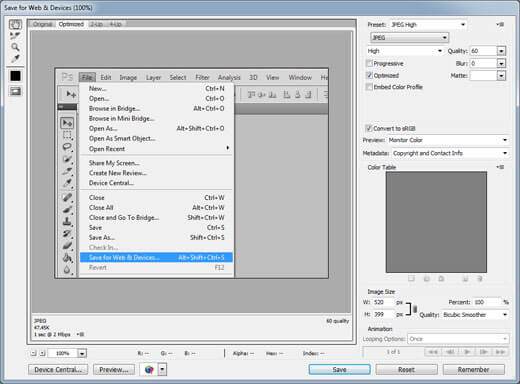Switch to the 4-Up tab
This screenshot has height=384, width=520.
click(x=115, y=24)
